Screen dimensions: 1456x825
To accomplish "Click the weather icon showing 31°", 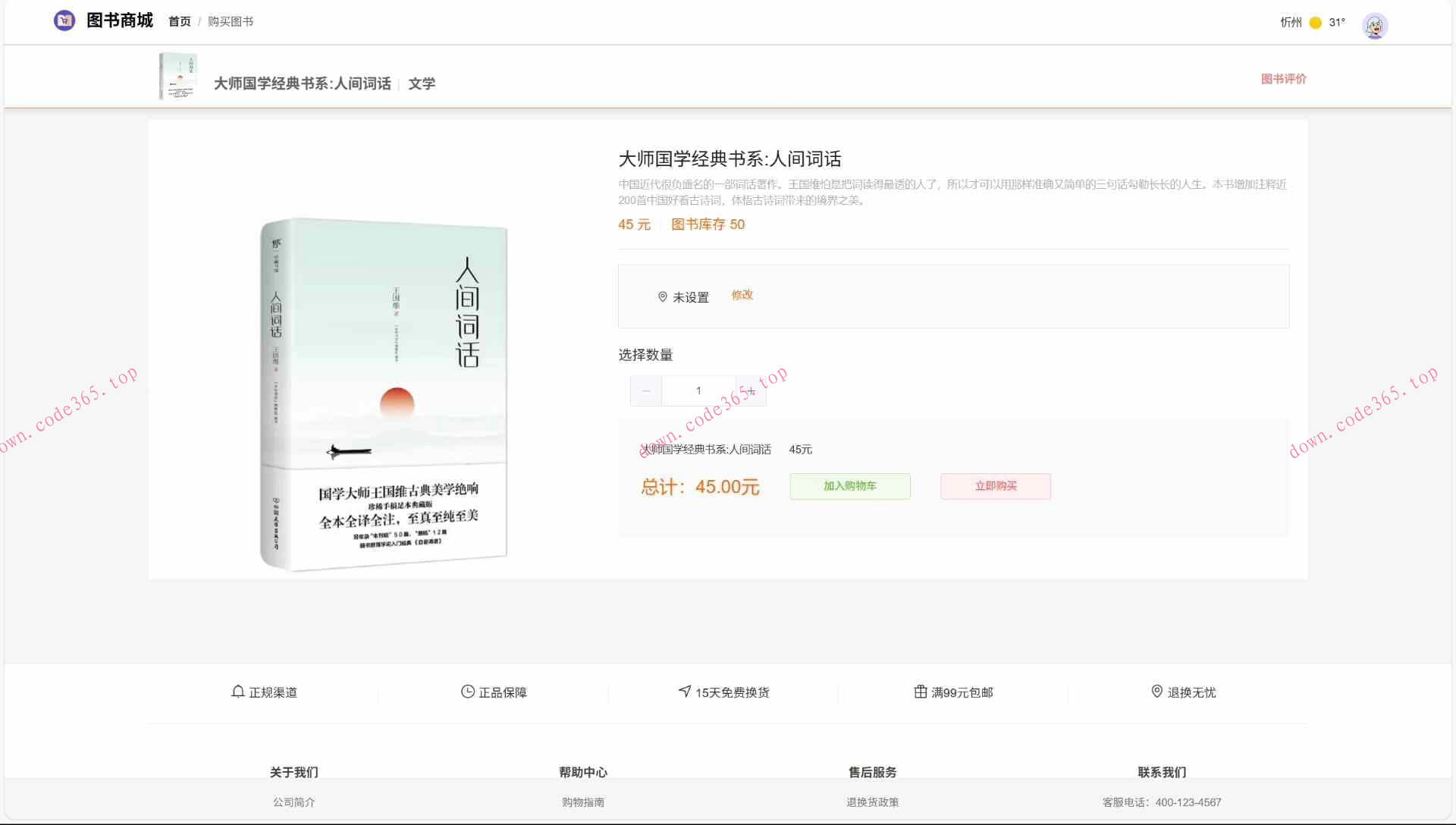I will click(1315, 23).
